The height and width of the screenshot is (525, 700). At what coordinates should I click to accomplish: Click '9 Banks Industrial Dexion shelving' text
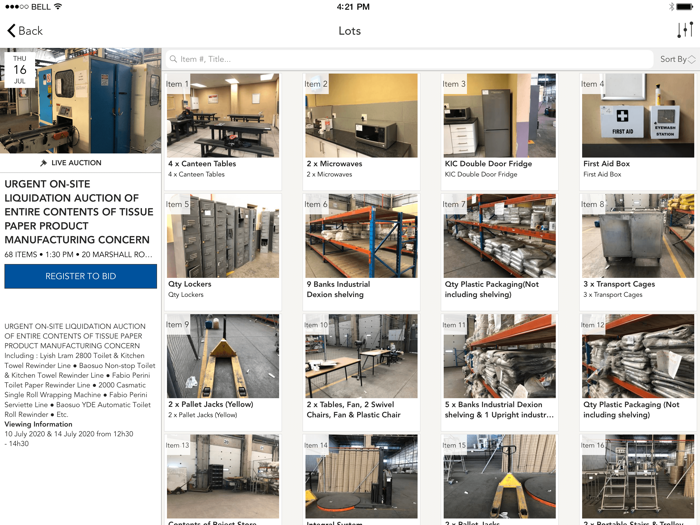(338, 289)
